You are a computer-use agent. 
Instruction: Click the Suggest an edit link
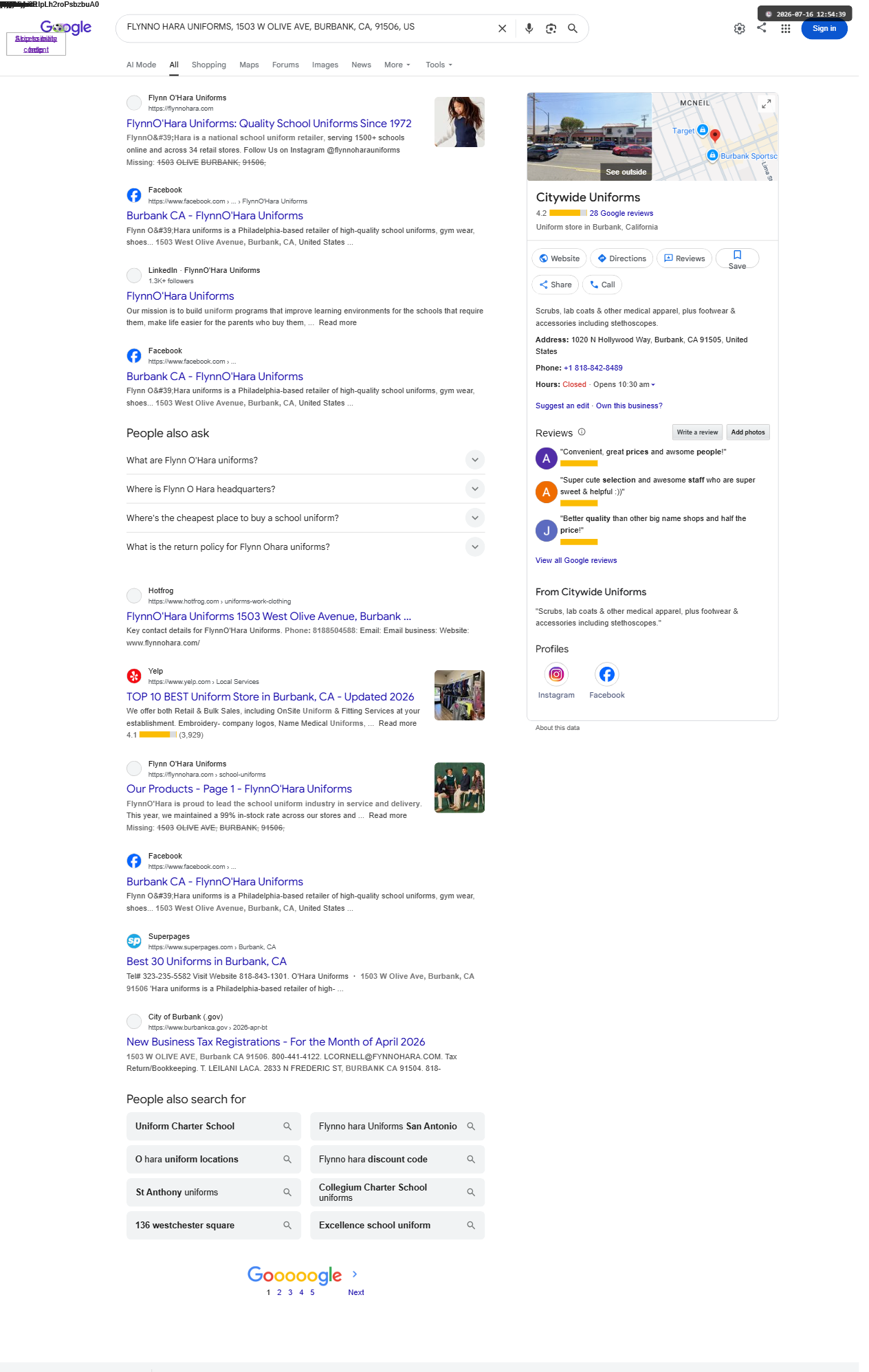(x=562, y=406)
